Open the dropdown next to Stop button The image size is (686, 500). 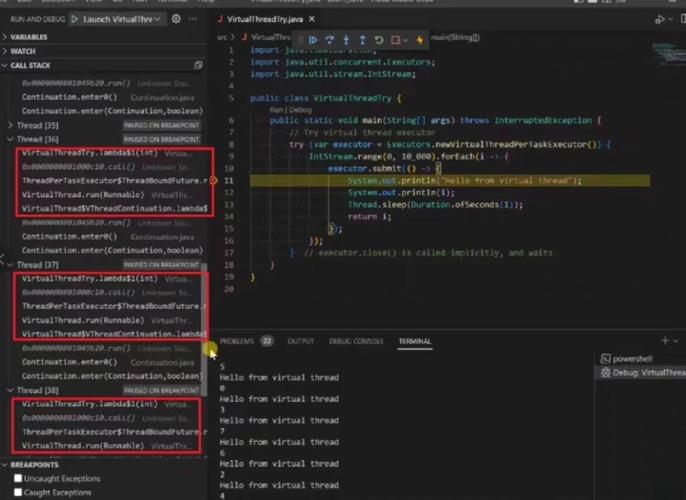pos(406,40)
